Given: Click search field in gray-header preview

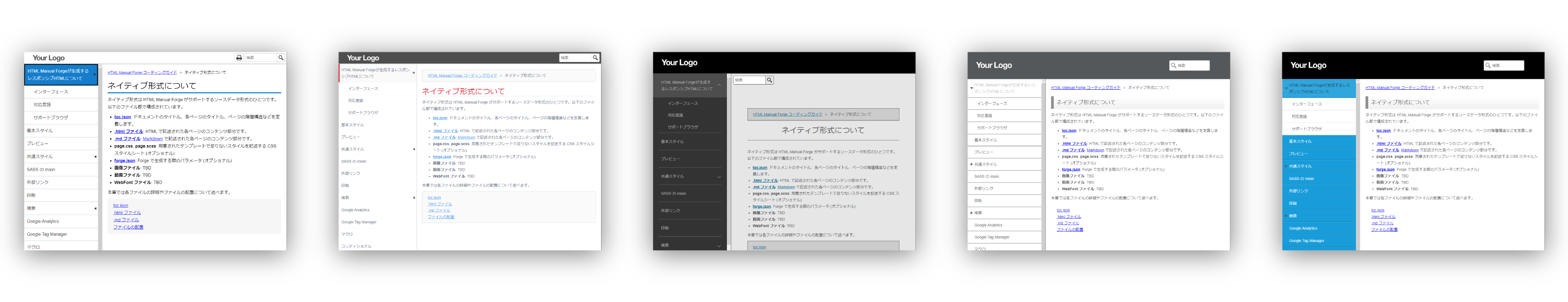Looking at the screenshot, I should (x=1192, y=65).
